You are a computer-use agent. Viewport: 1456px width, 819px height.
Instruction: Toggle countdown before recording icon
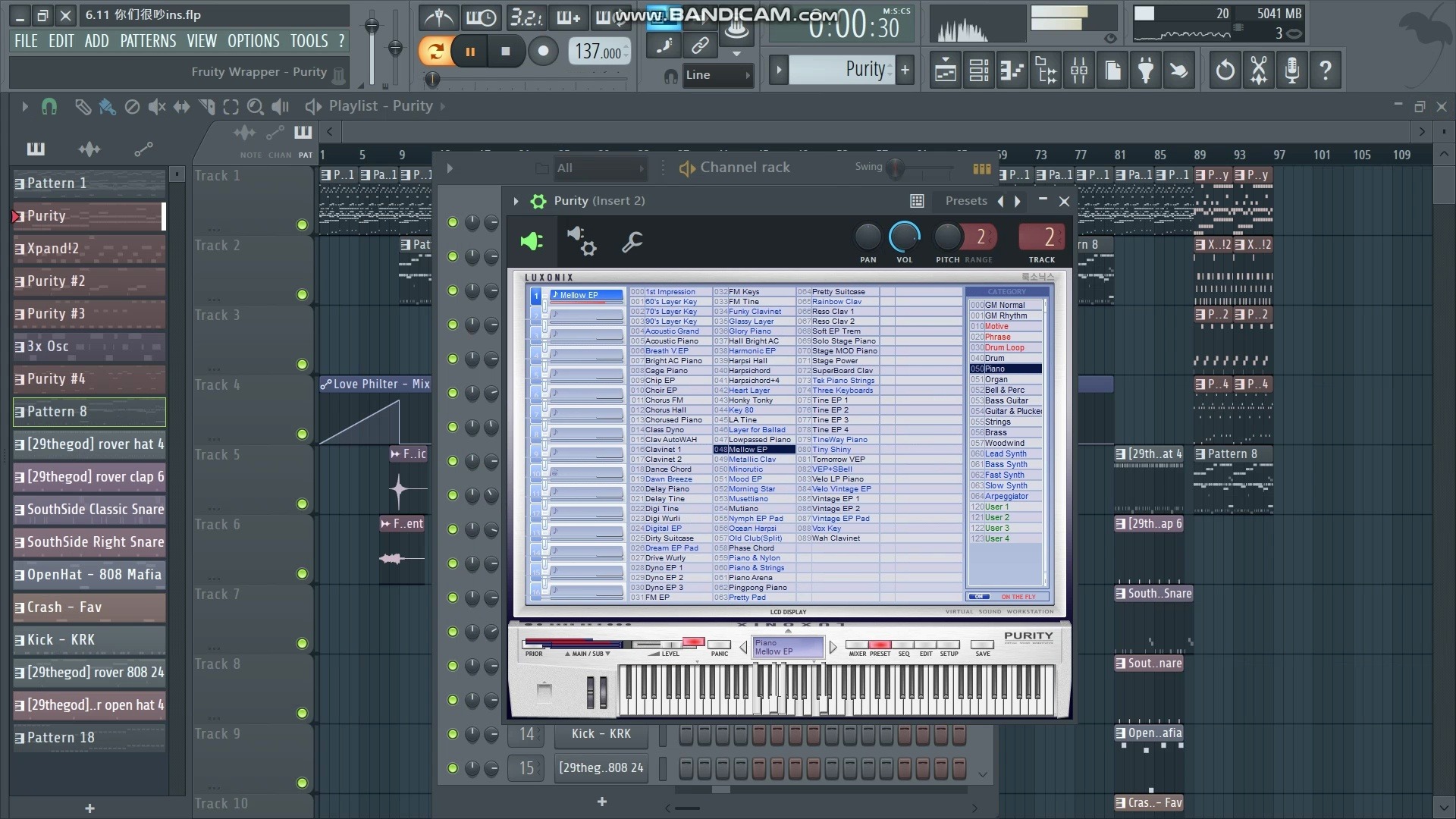(x=526, y=17)
